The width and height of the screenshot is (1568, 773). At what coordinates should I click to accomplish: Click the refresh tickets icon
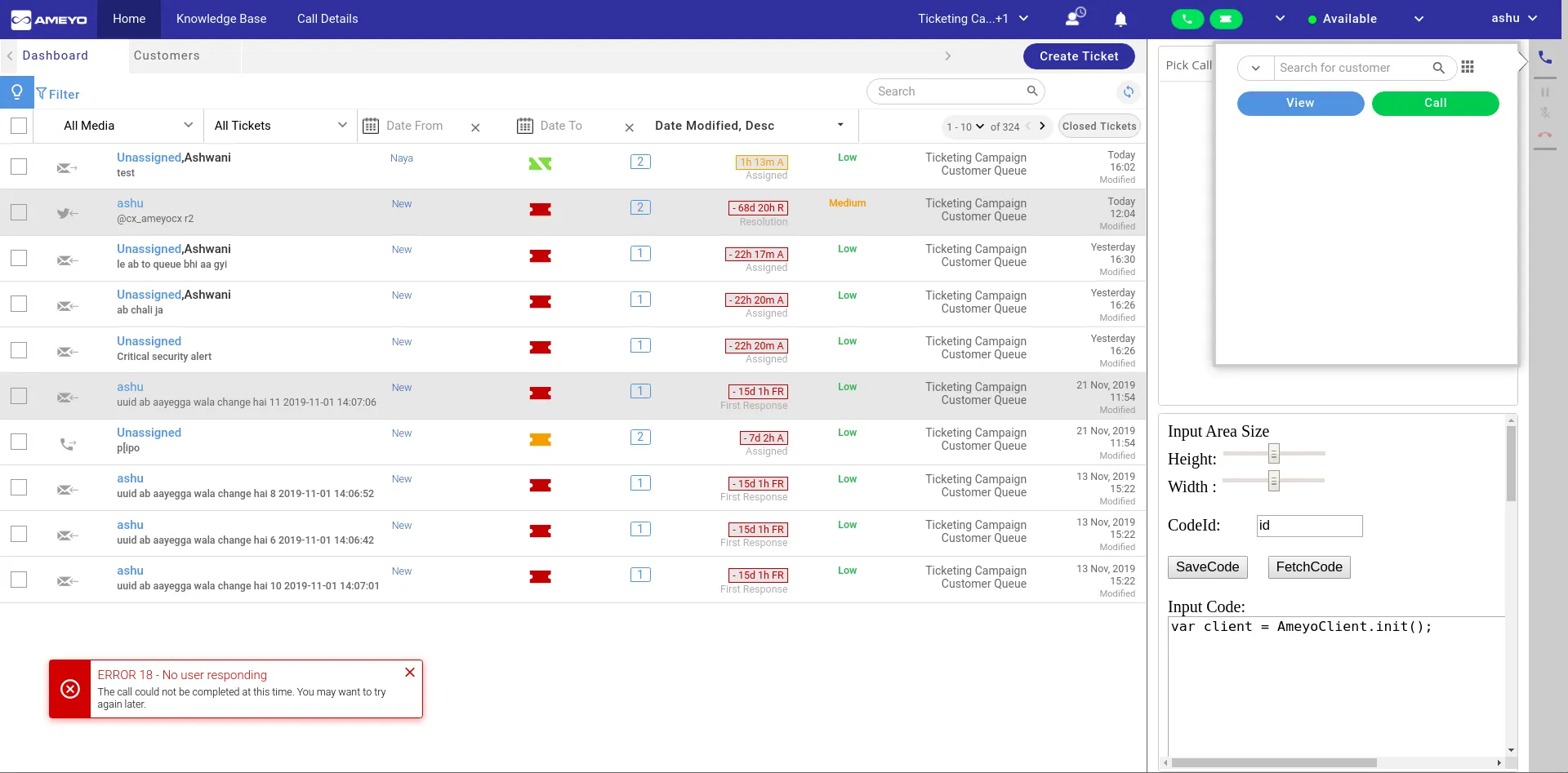click(1128, 91)
